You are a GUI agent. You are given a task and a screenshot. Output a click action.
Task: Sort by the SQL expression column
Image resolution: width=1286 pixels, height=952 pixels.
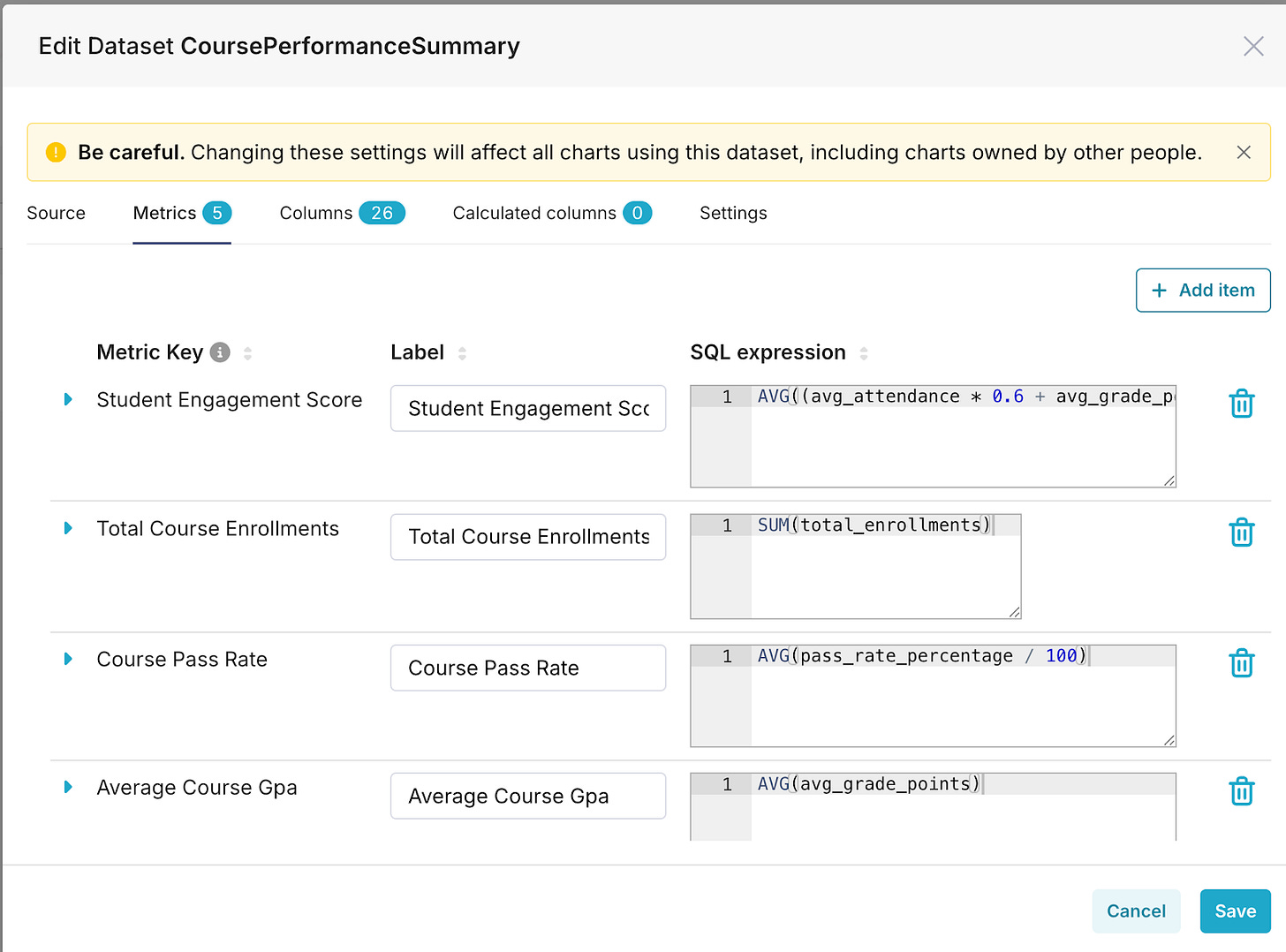(863, 353)
